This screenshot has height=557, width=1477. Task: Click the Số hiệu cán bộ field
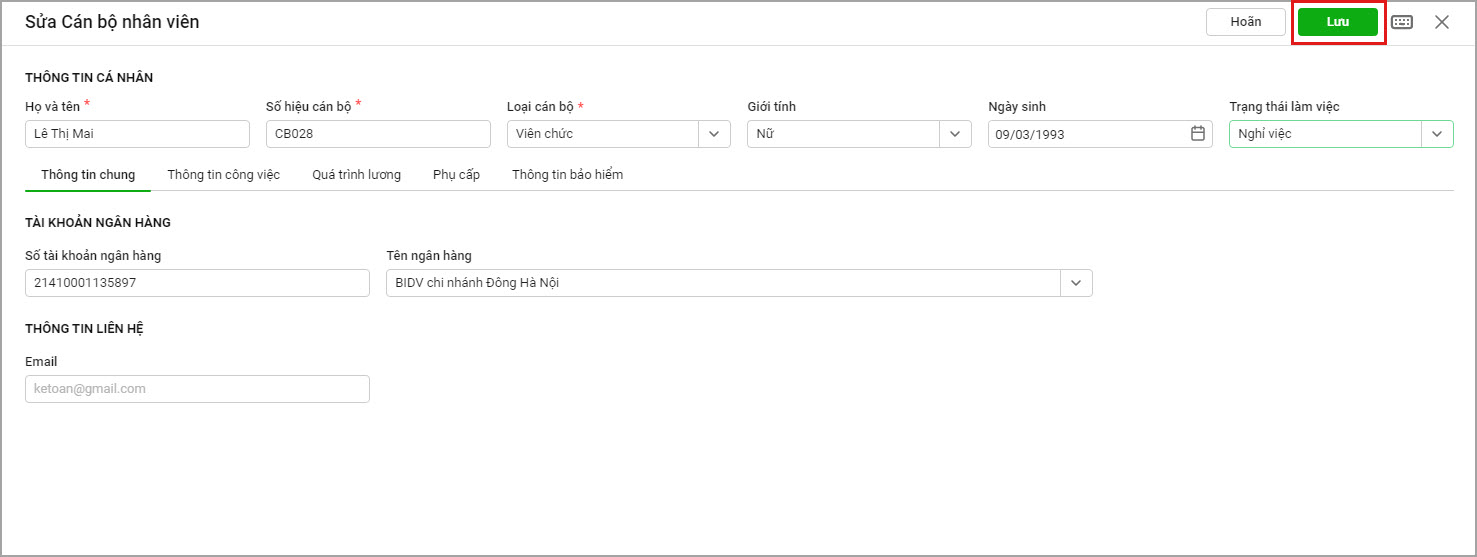(x=378, y=134)
